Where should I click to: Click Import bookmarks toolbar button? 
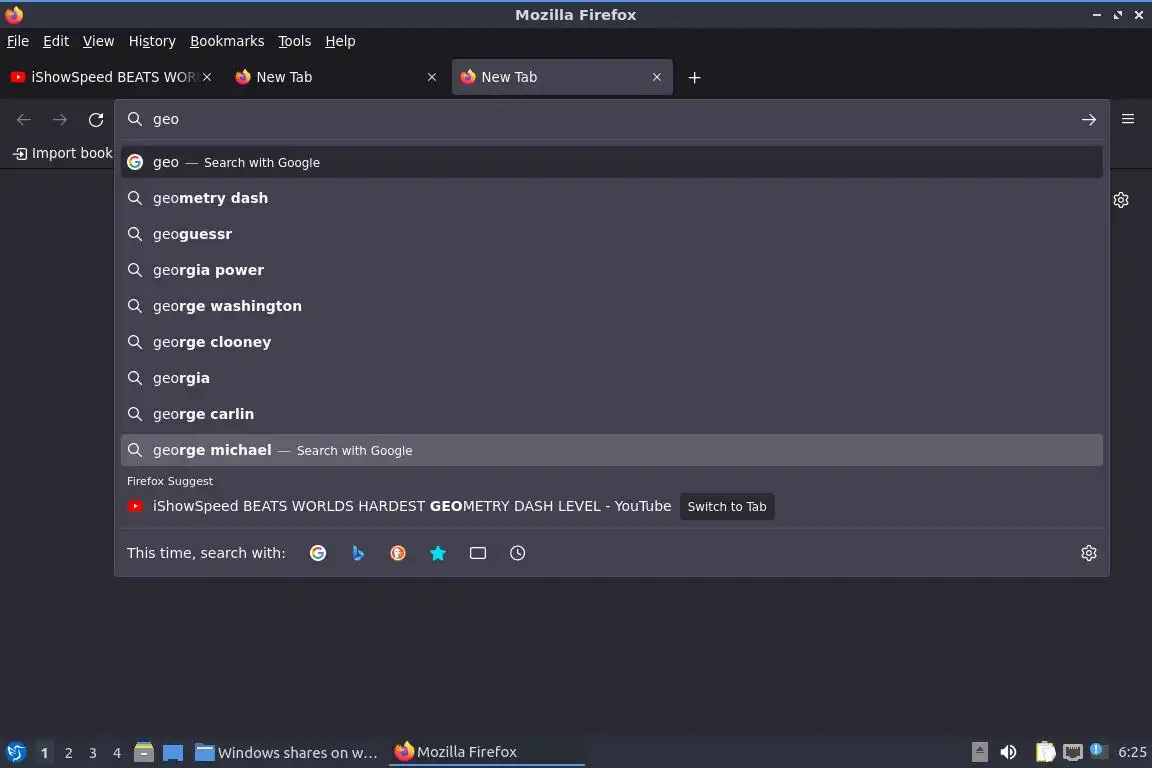point(63,153)
